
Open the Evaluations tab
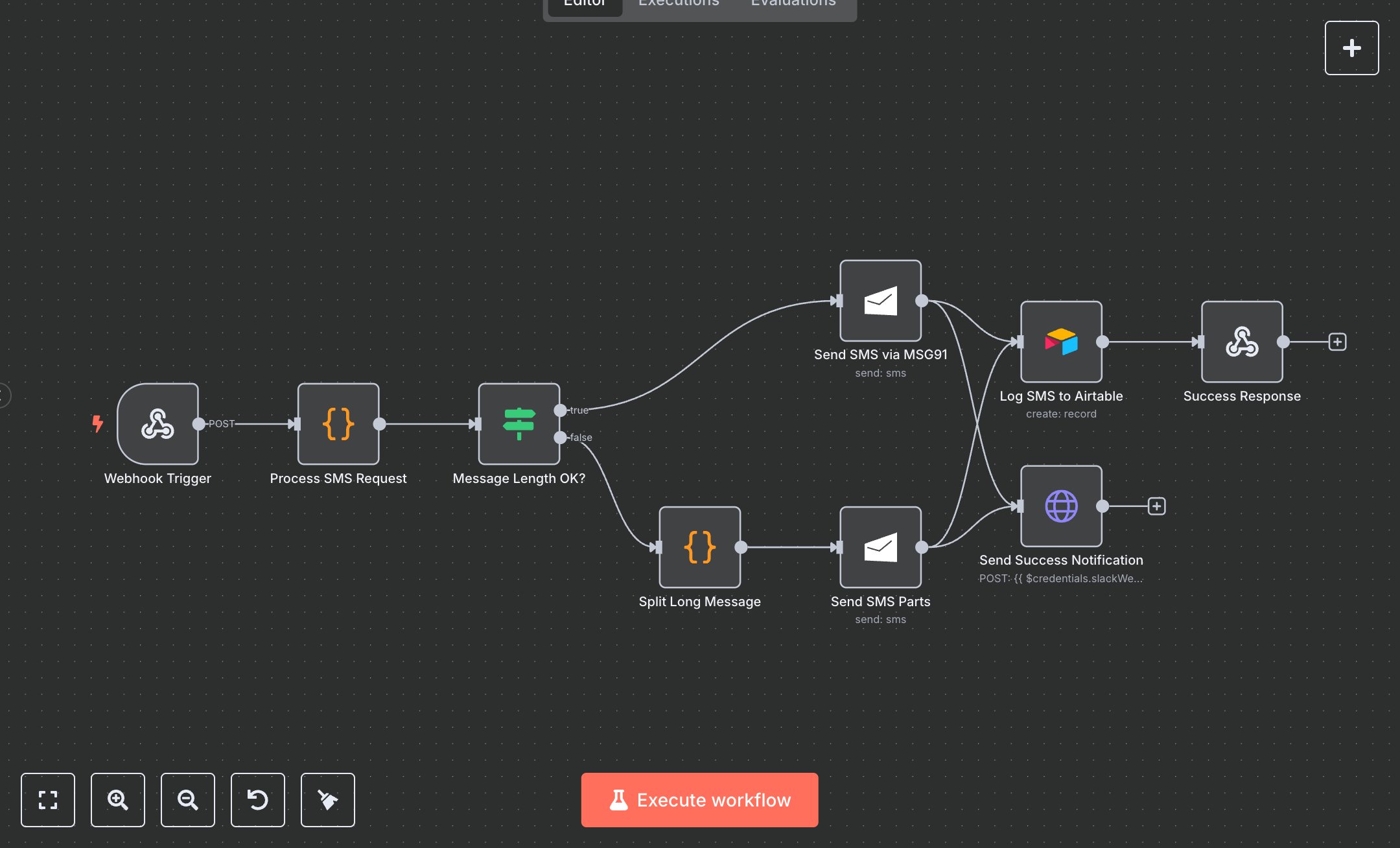793,4
